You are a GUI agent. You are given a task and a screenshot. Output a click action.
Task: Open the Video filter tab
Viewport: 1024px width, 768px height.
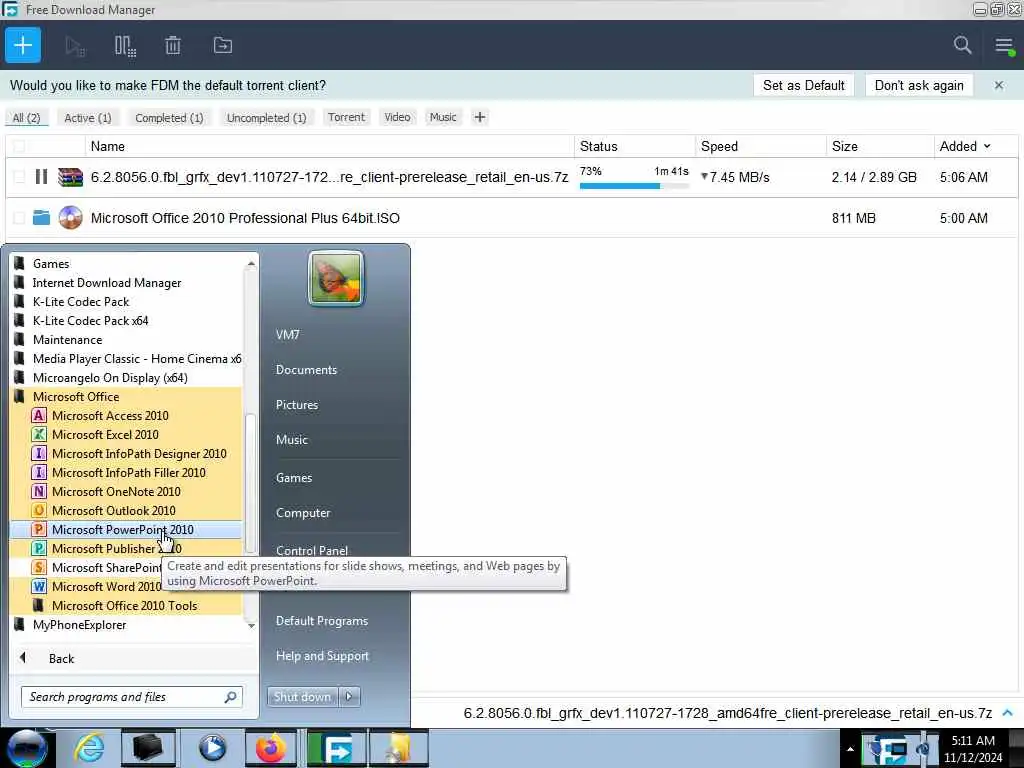click(x=397, y=117)
